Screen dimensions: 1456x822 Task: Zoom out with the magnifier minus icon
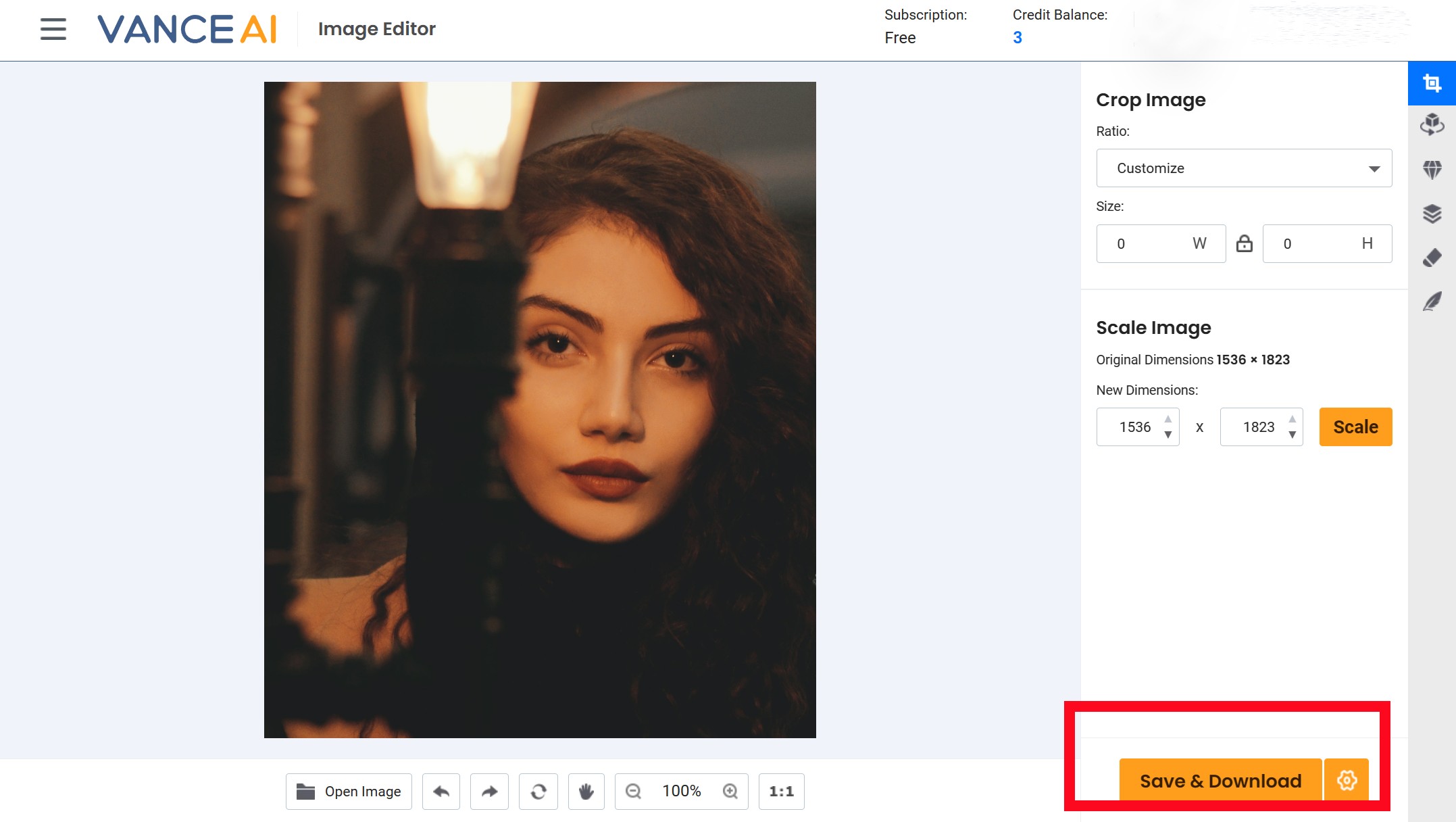tap(632, 791)
